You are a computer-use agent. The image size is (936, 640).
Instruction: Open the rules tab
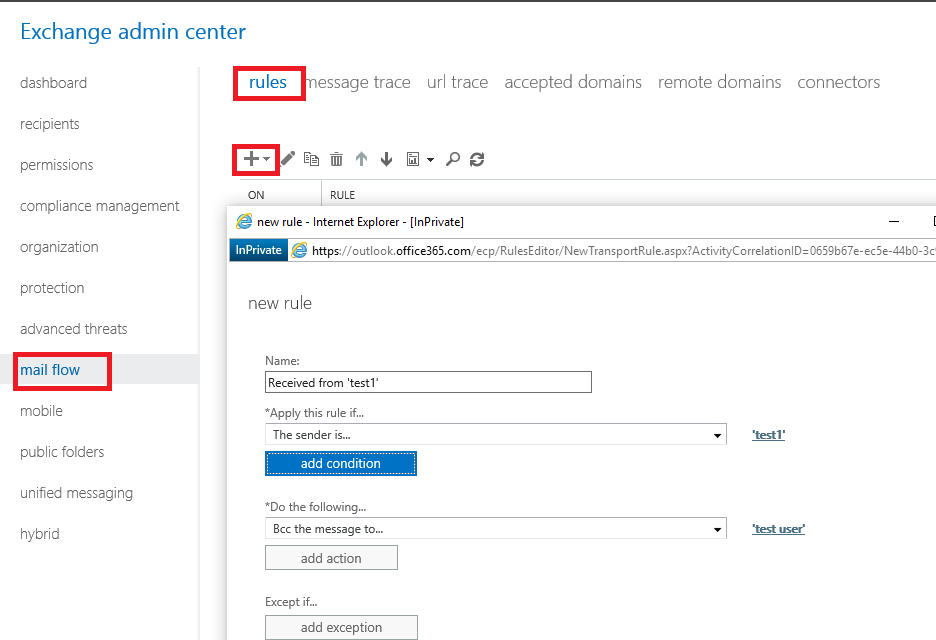coord(268,82)
